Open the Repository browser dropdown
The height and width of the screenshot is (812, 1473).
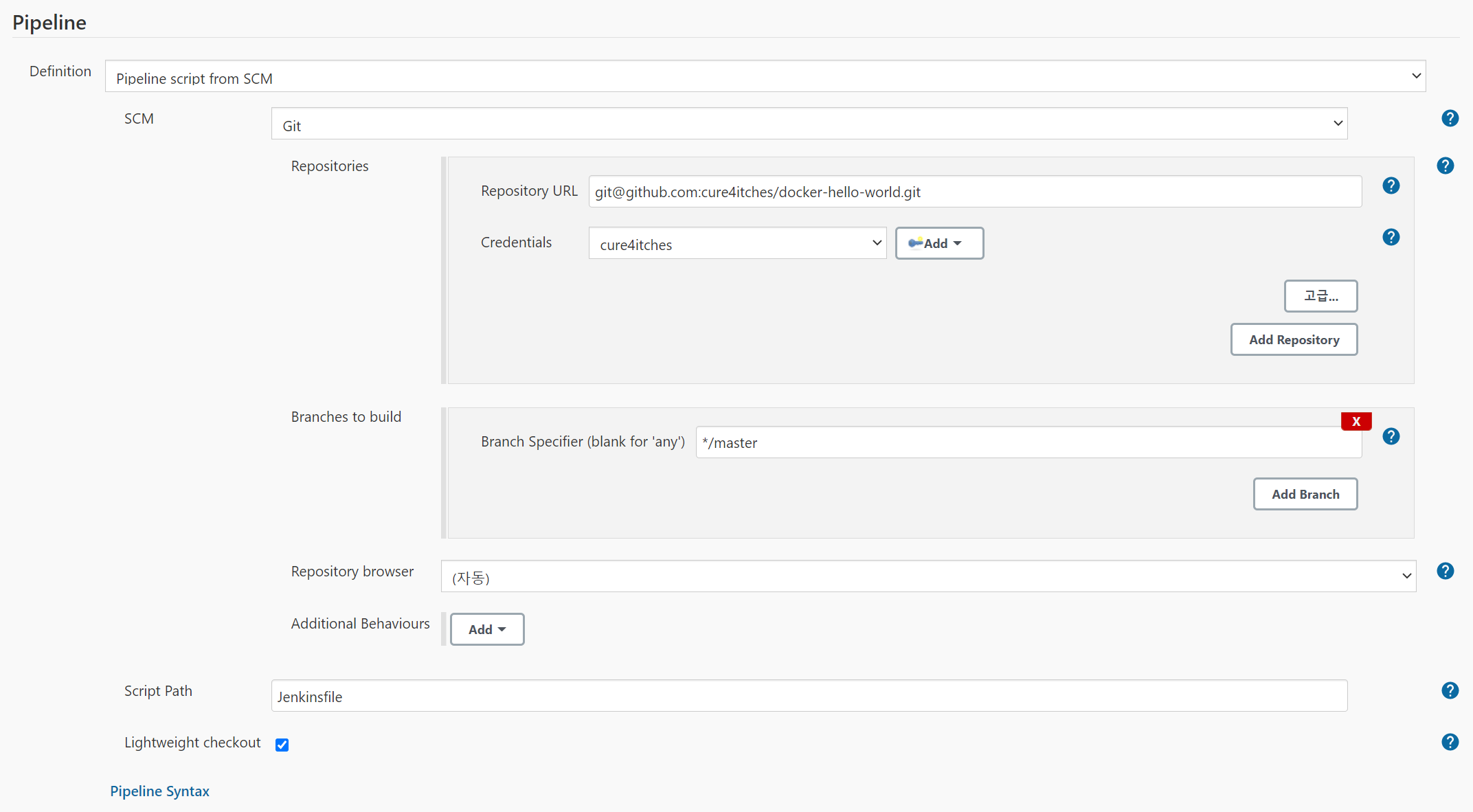927,576
